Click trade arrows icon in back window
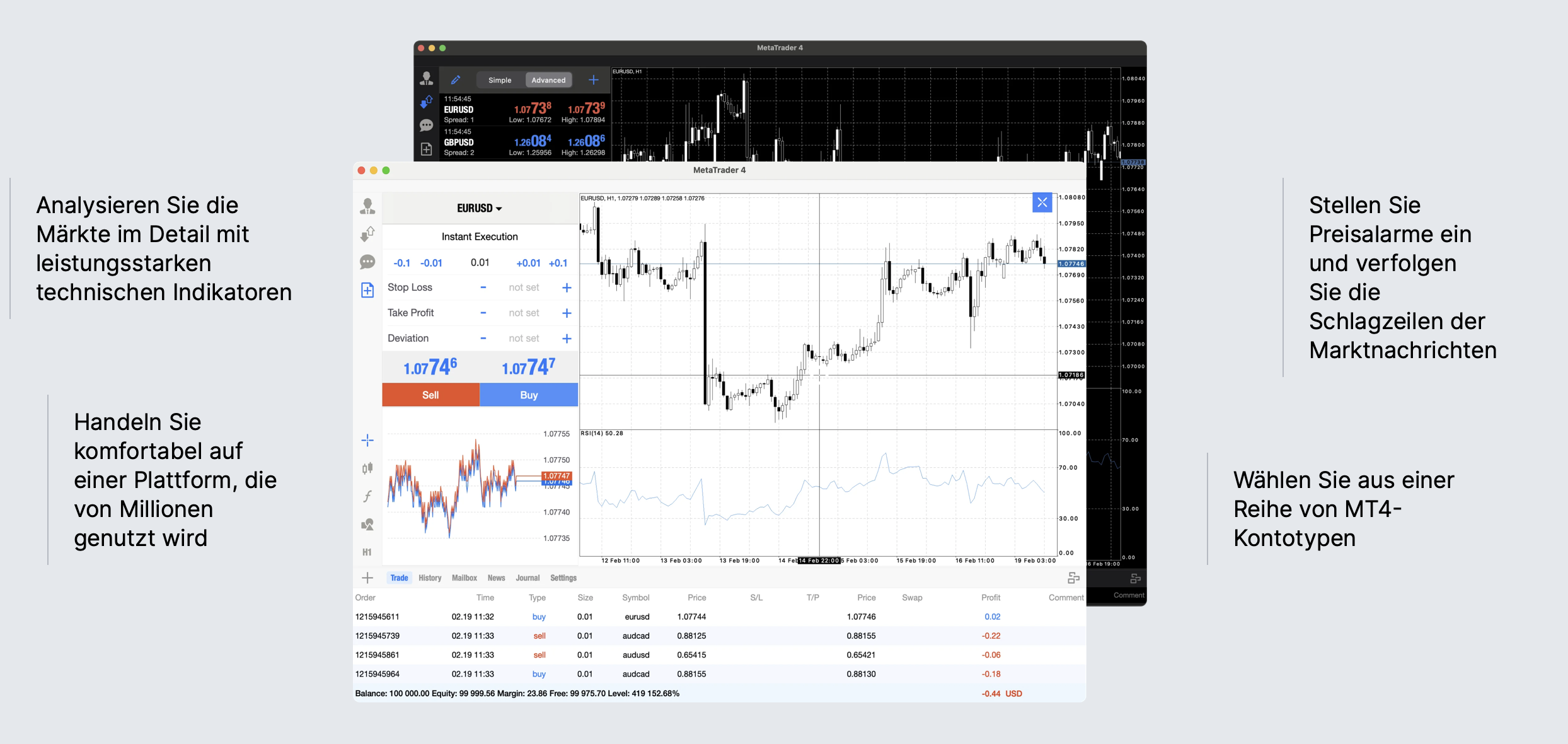Image resolution: width=1568 pixels, height=744 pixels. (427, 102)
